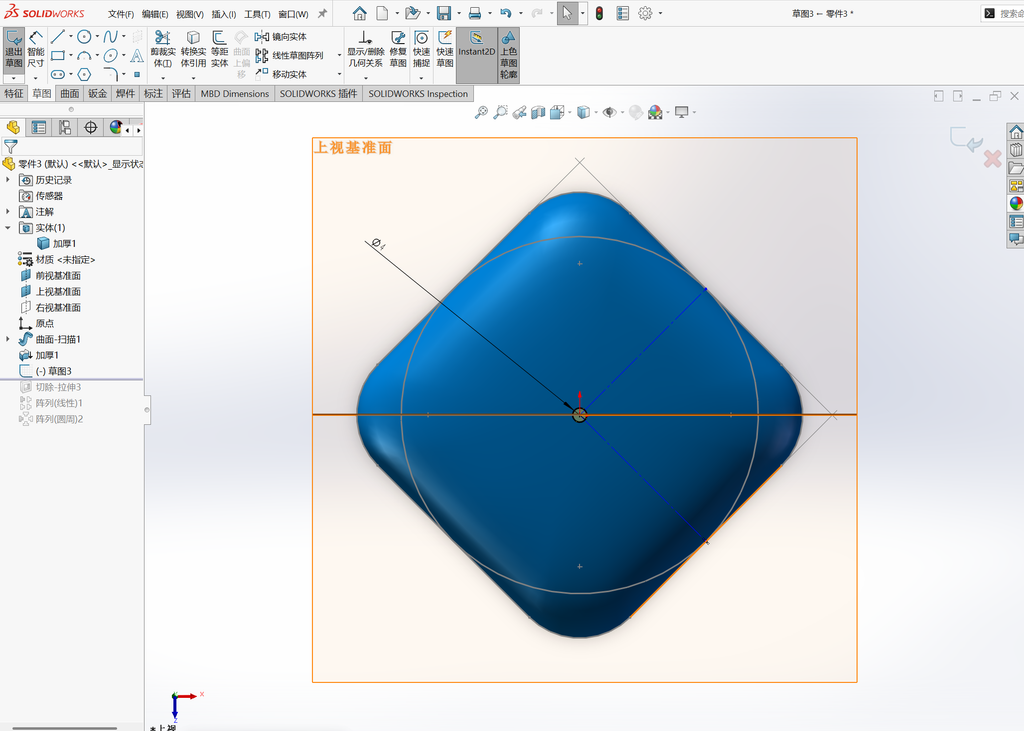Click the Options gear icon

645,13
